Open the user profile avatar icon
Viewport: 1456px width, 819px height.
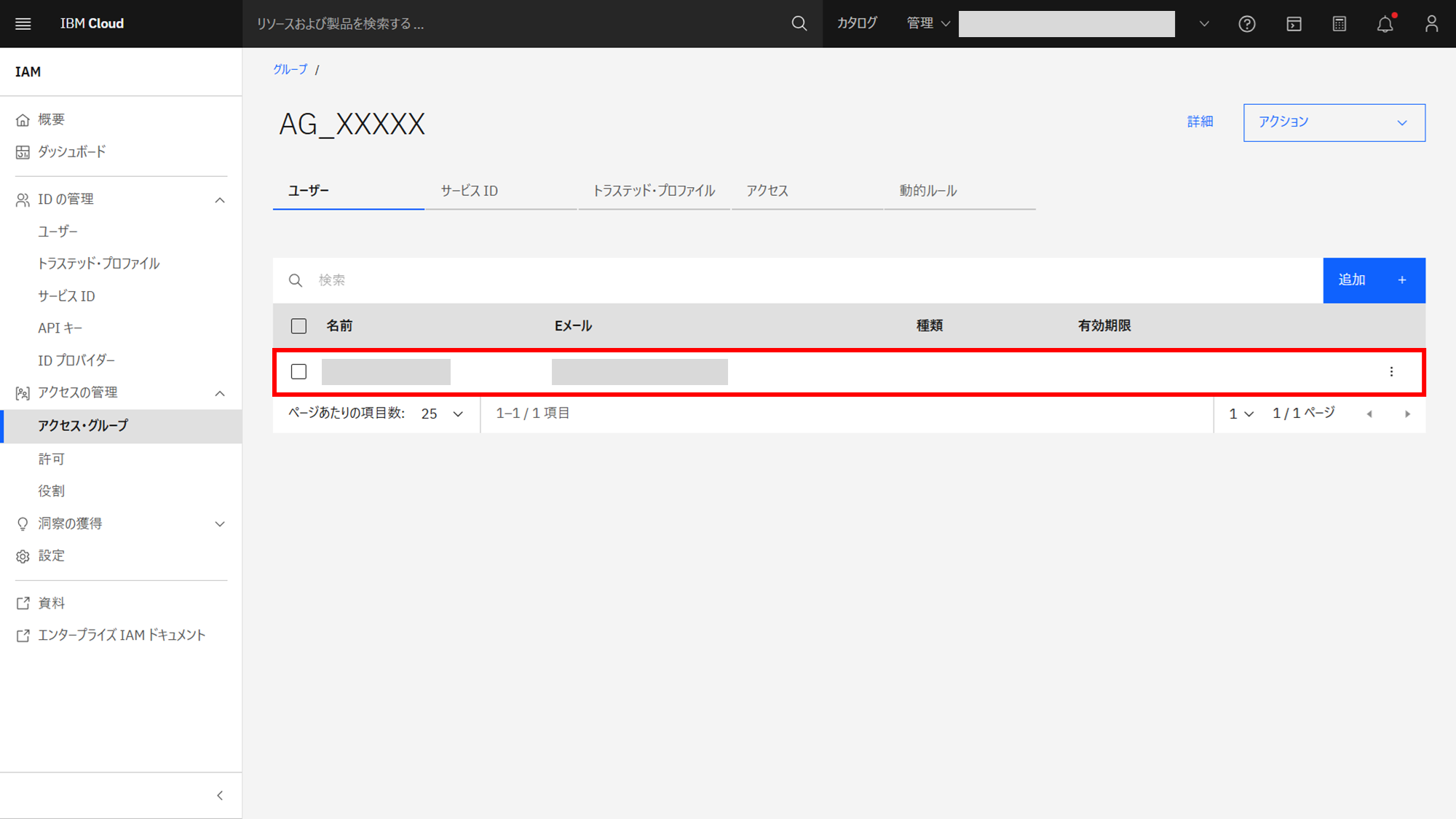(1431, 24)
